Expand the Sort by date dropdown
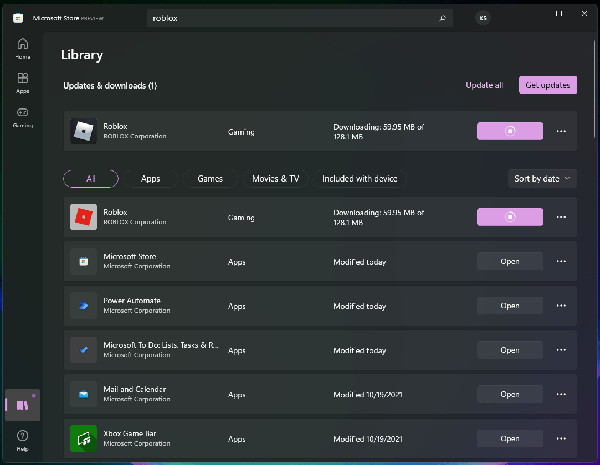The image size is (600, 465). click(542, 179)
